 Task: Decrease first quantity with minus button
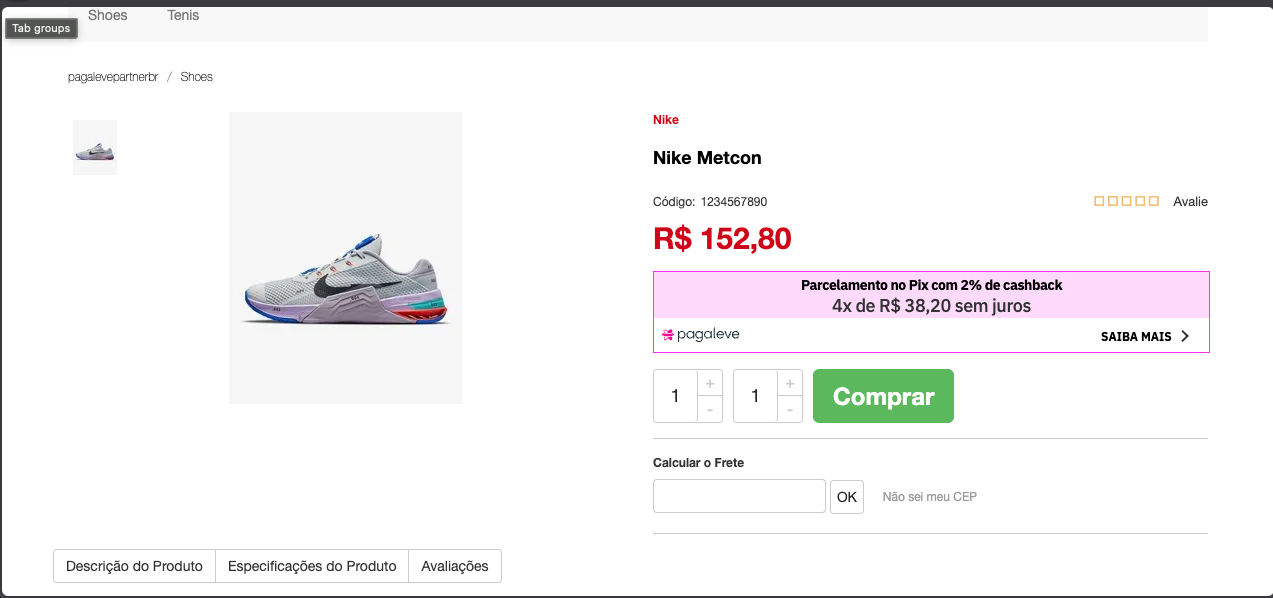click(710, 409)
